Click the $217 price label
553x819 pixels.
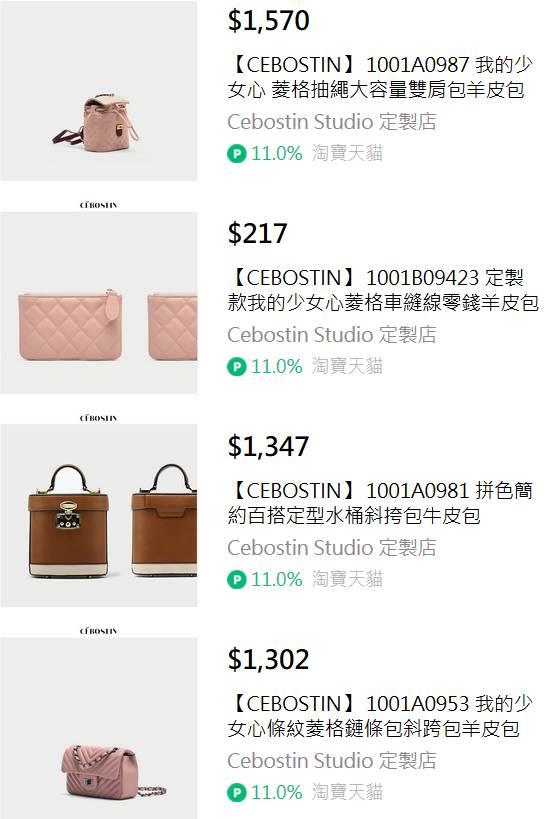click(x=257, y=233)
